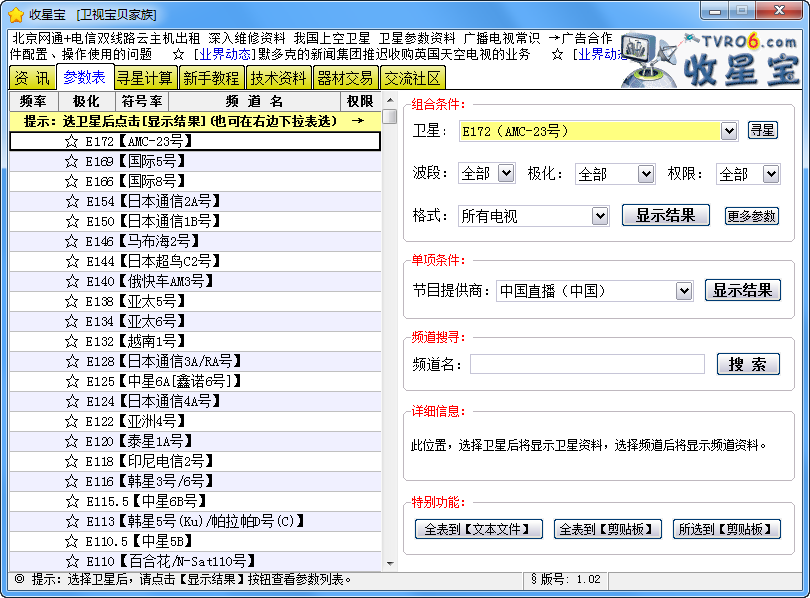Click the star icon beside E125 中星6A
The height and width of the screenshot is (598, 810).
(x=72, y=381)
